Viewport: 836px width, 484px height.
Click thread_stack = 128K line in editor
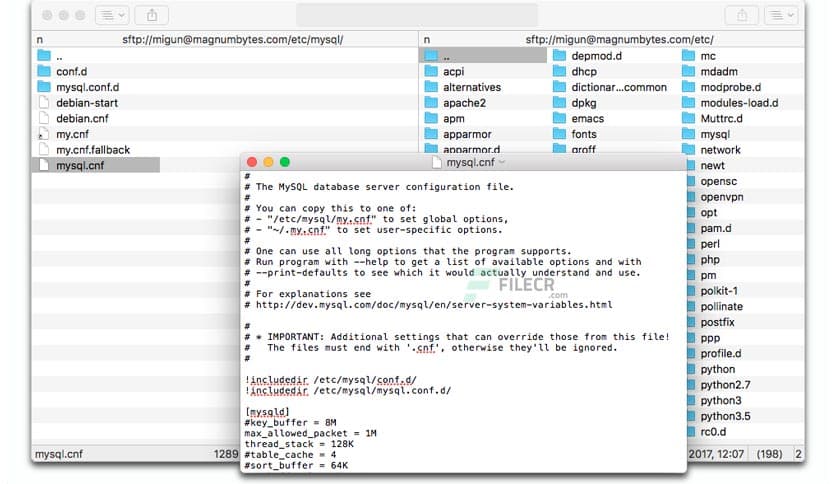(299, 444)
